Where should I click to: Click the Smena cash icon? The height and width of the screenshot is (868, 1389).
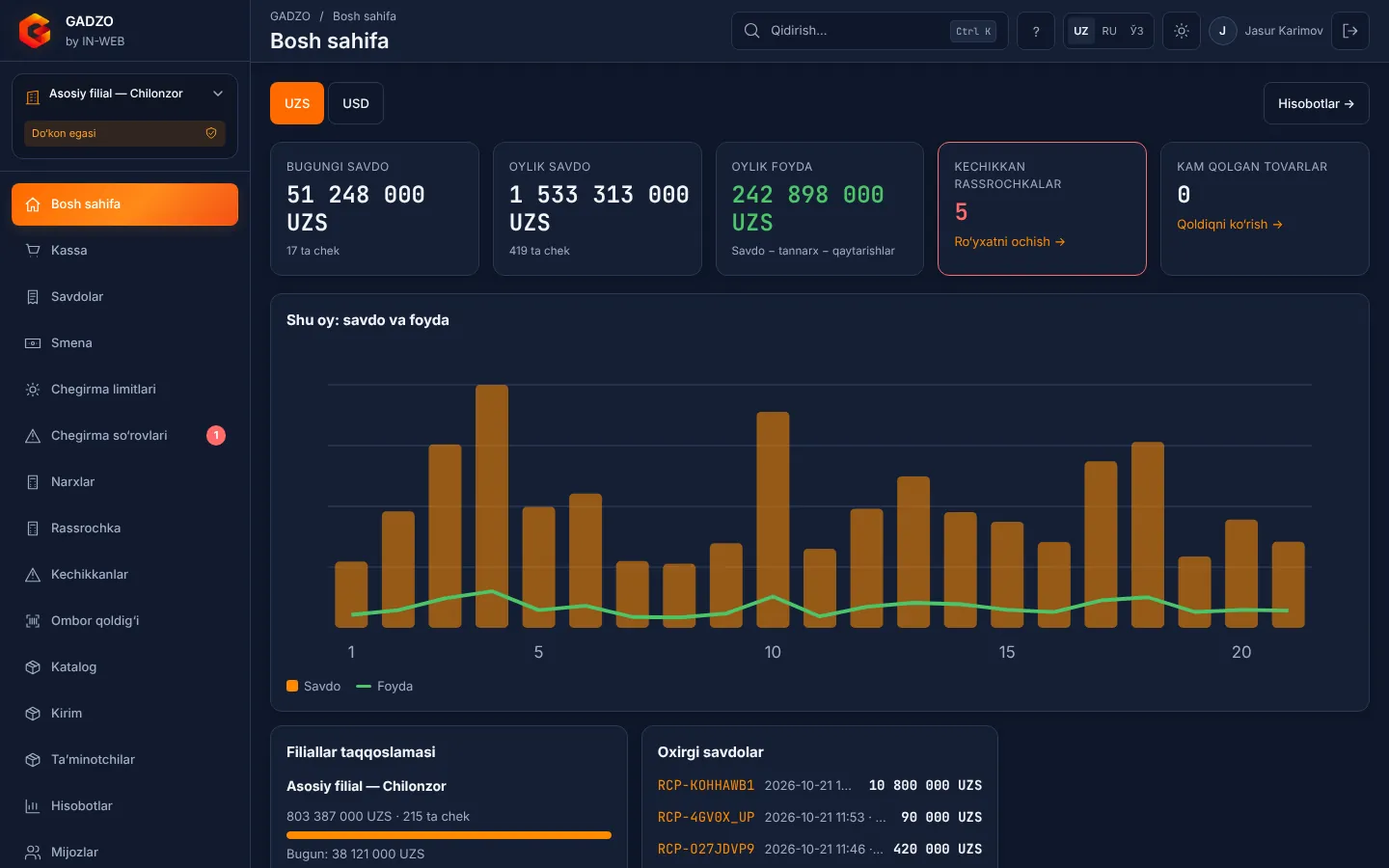click(x=33, y=343)
